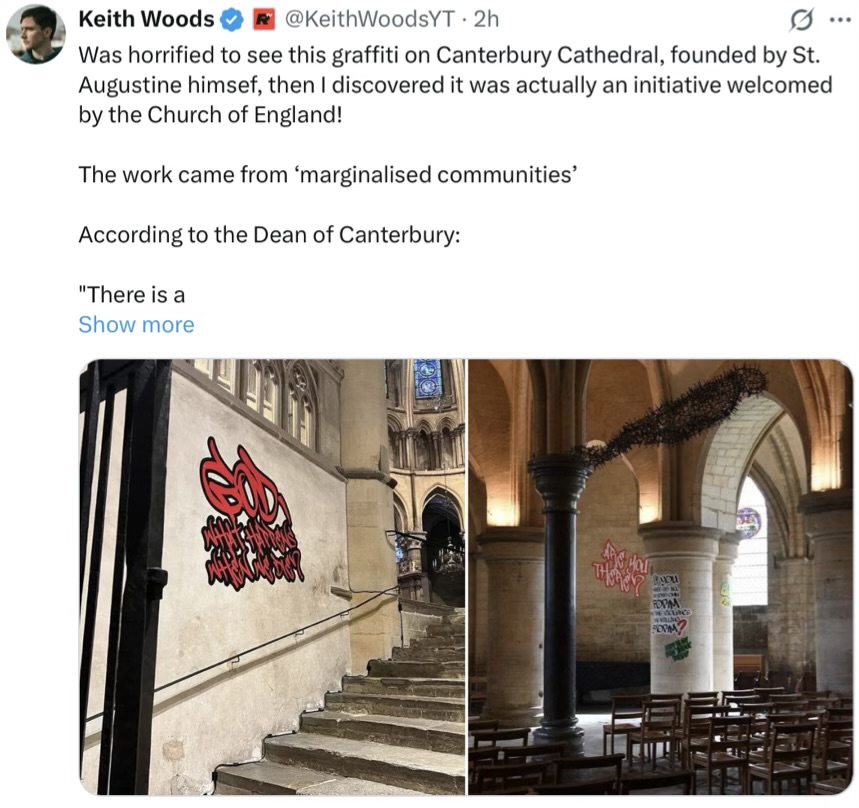Click the 'marginalised communities' line of text
The height and width of the screenshot is (808, 859).
[328, 175]
